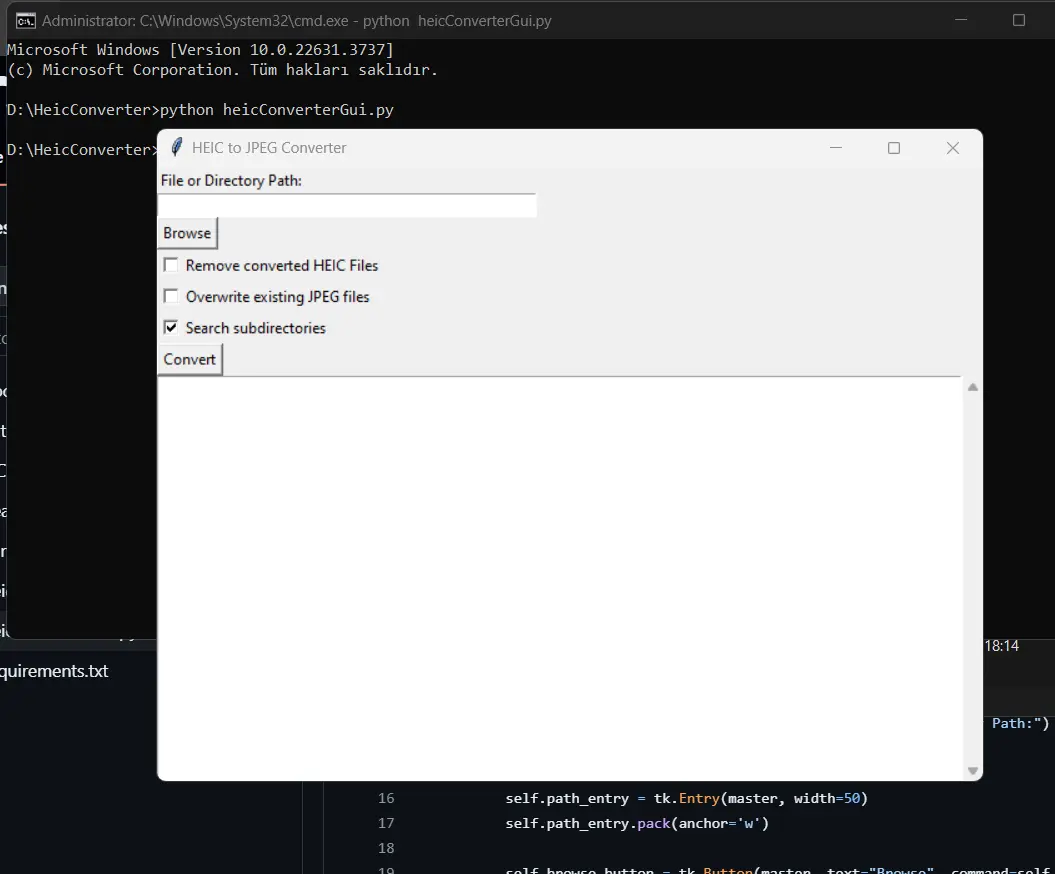Click code line 16 path_entry Entry
Image resolution: width=1055 pixels, height=874 pixels.
pyautogui.click(x=686, y=799)
